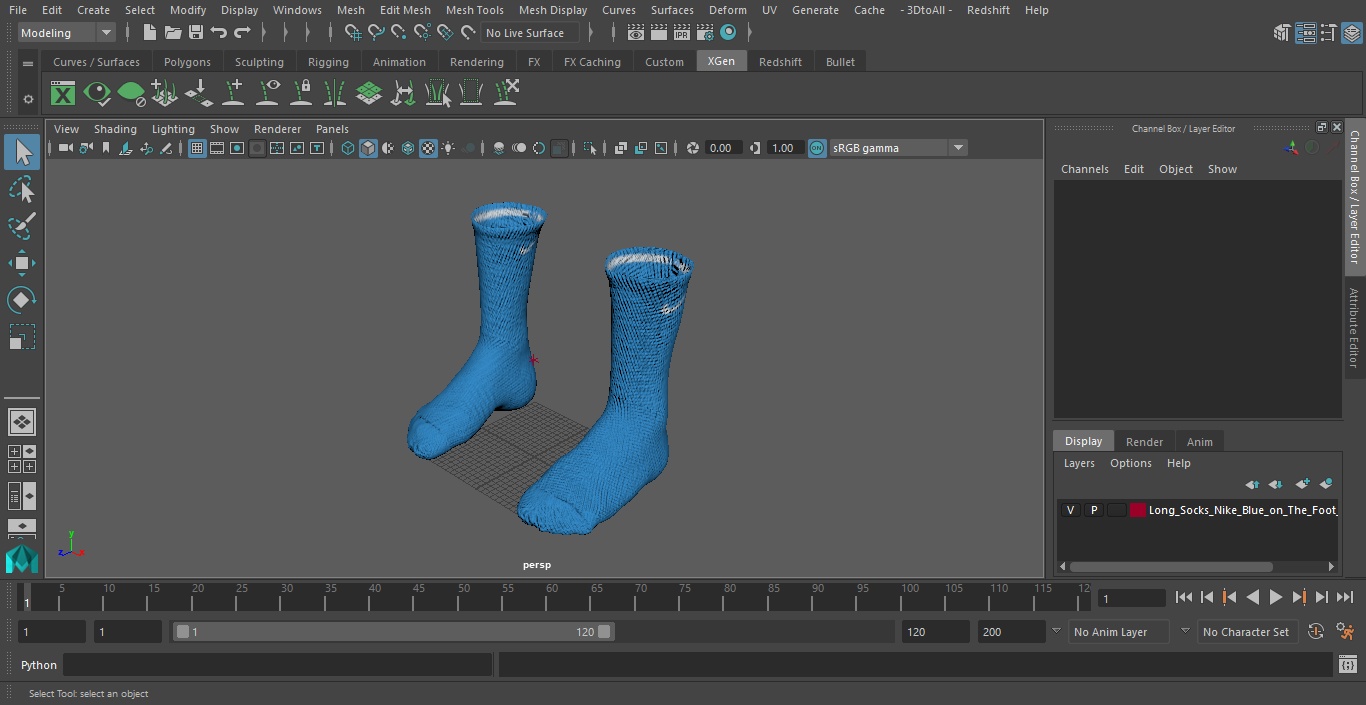Click the layer list horizontal scrollbar
Screen dimensions: 1366x705
1170,566
